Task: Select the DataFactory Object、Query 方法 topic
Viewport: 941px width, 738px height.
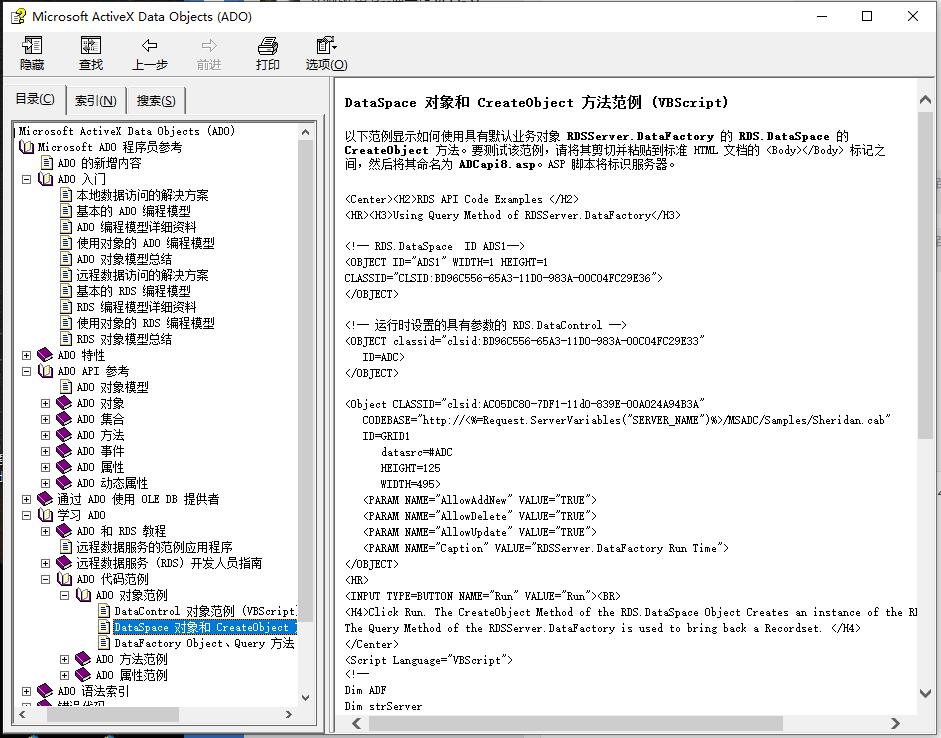Action: coord(205,643)
